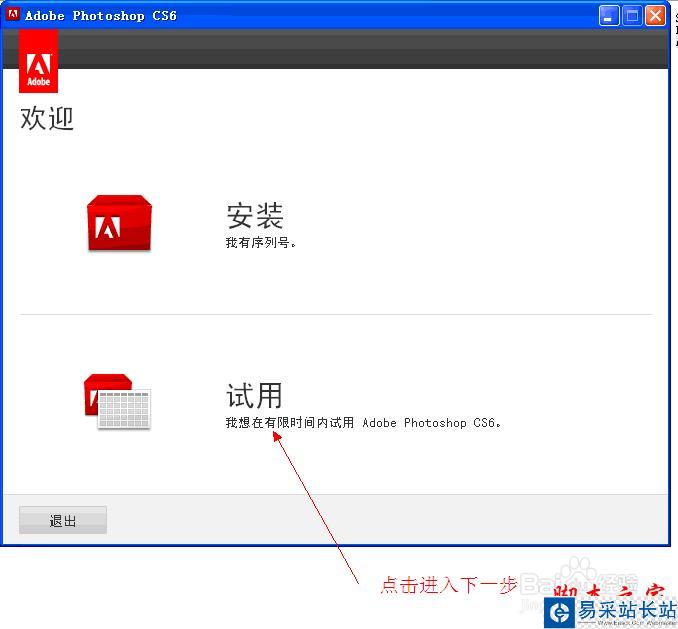Click the Adobe Photoshop CS6 window title text

(x=101, y=16)
